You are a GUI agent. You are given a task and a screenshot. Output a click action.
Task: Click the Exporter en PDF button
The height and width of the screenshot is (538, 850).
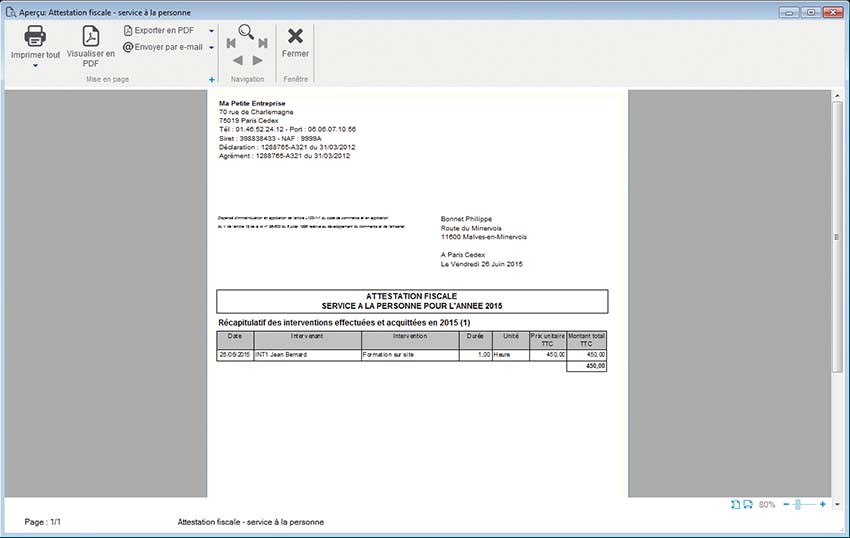[158, 30]
